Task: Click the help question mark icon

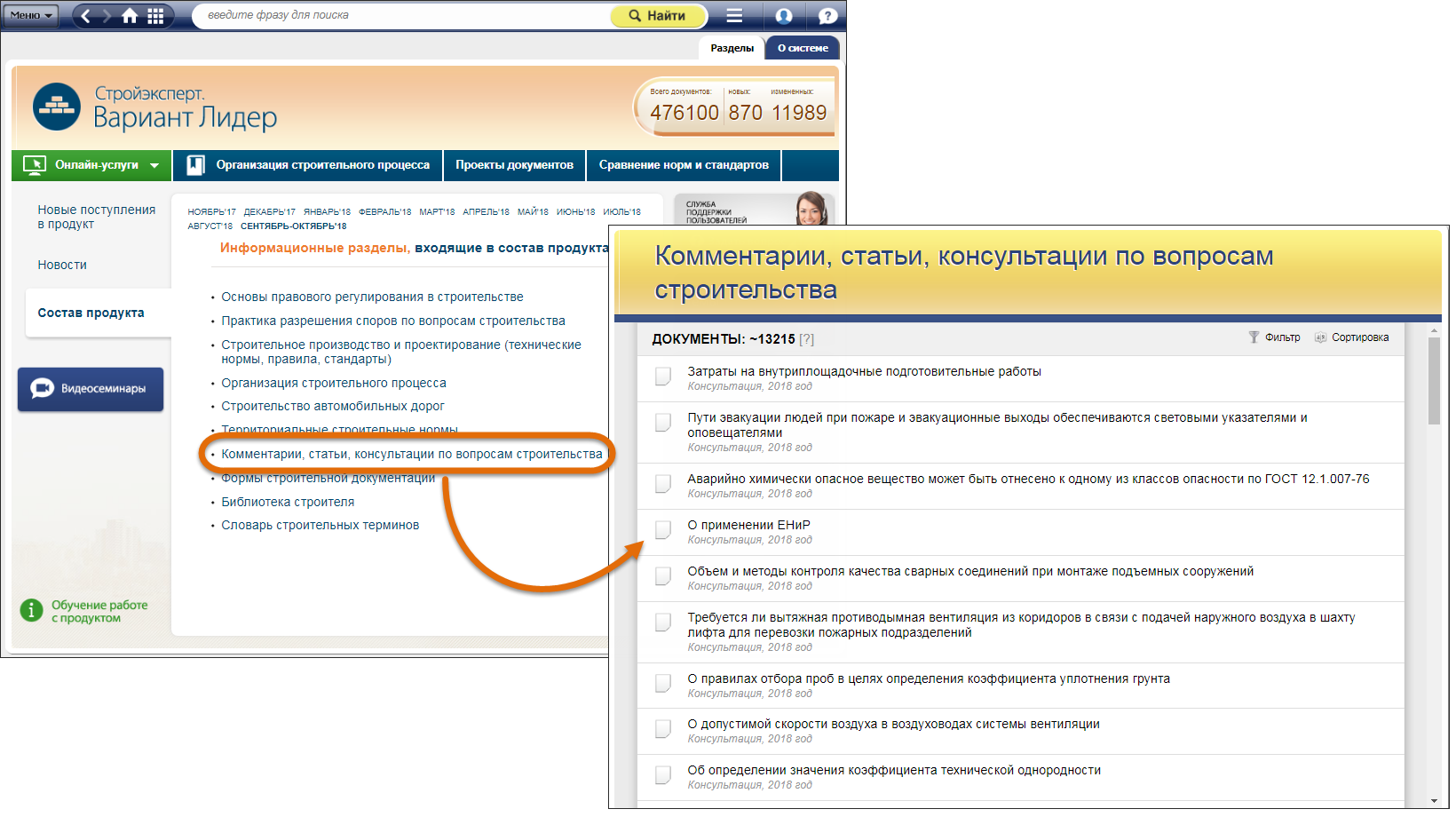Action: (x=827, y=16)
